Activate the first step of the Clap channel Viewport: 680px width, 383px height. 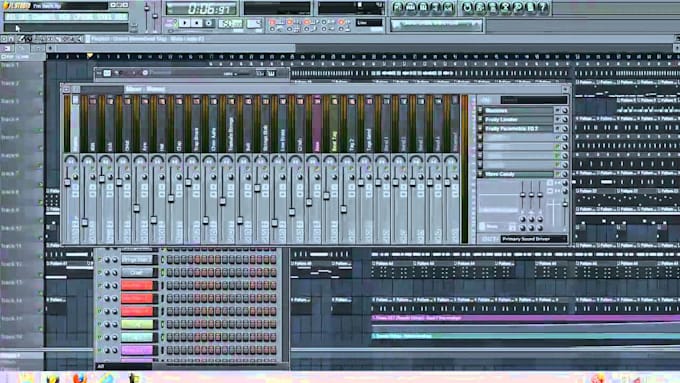tap(170, 272)
